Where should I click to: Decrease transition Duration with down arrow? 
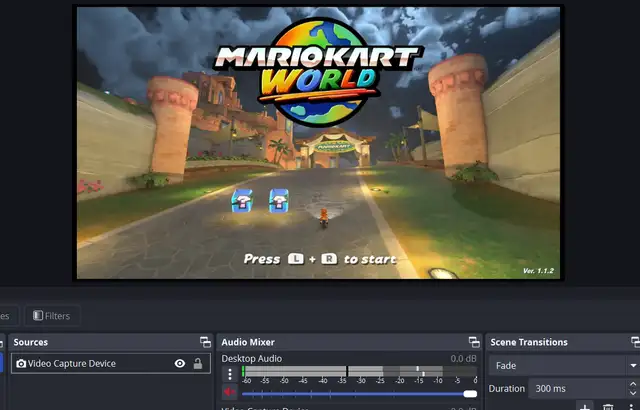tap(633, 393)
